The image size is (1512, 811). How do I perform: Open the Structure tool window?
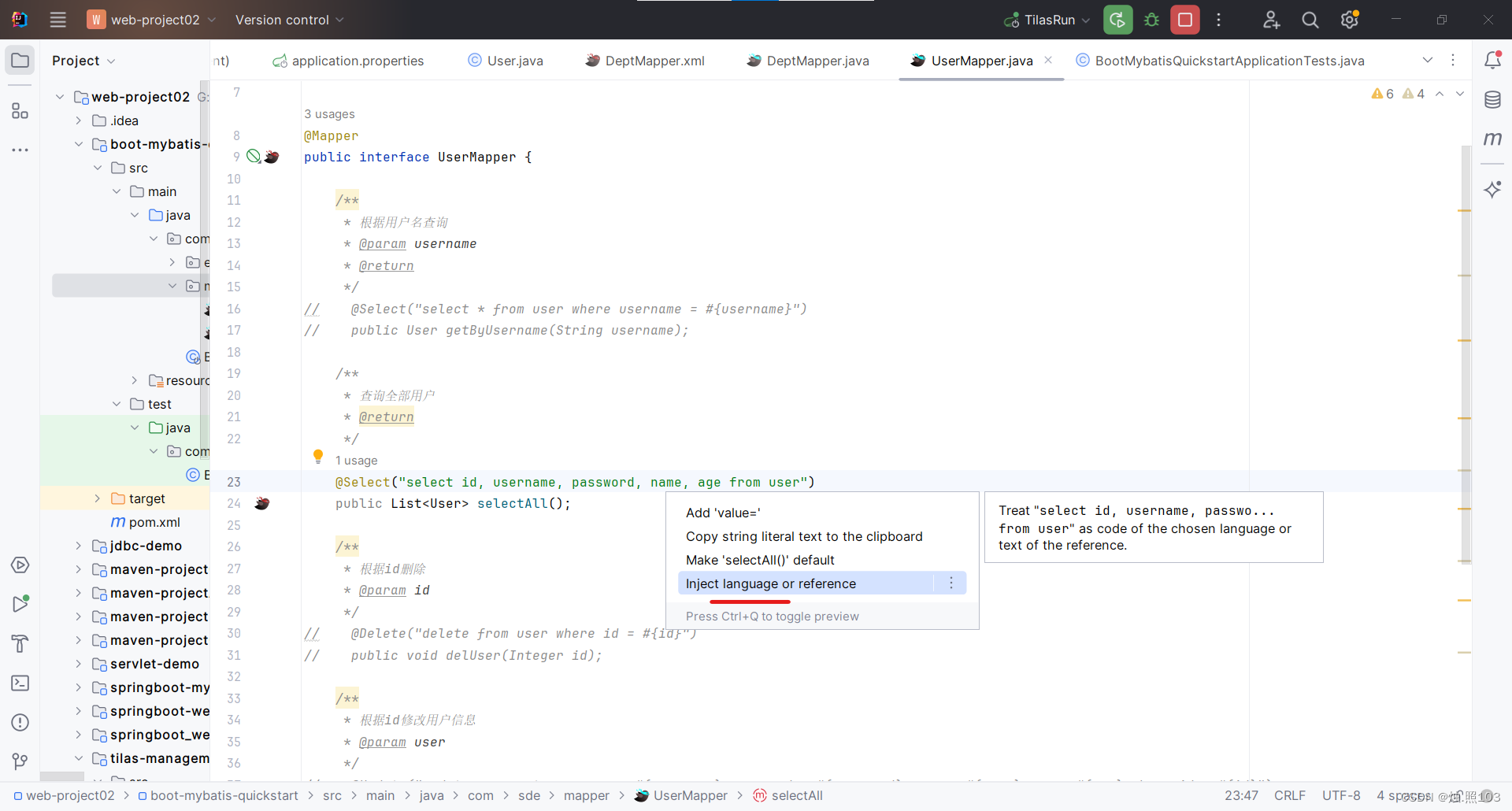click(20, 111)
